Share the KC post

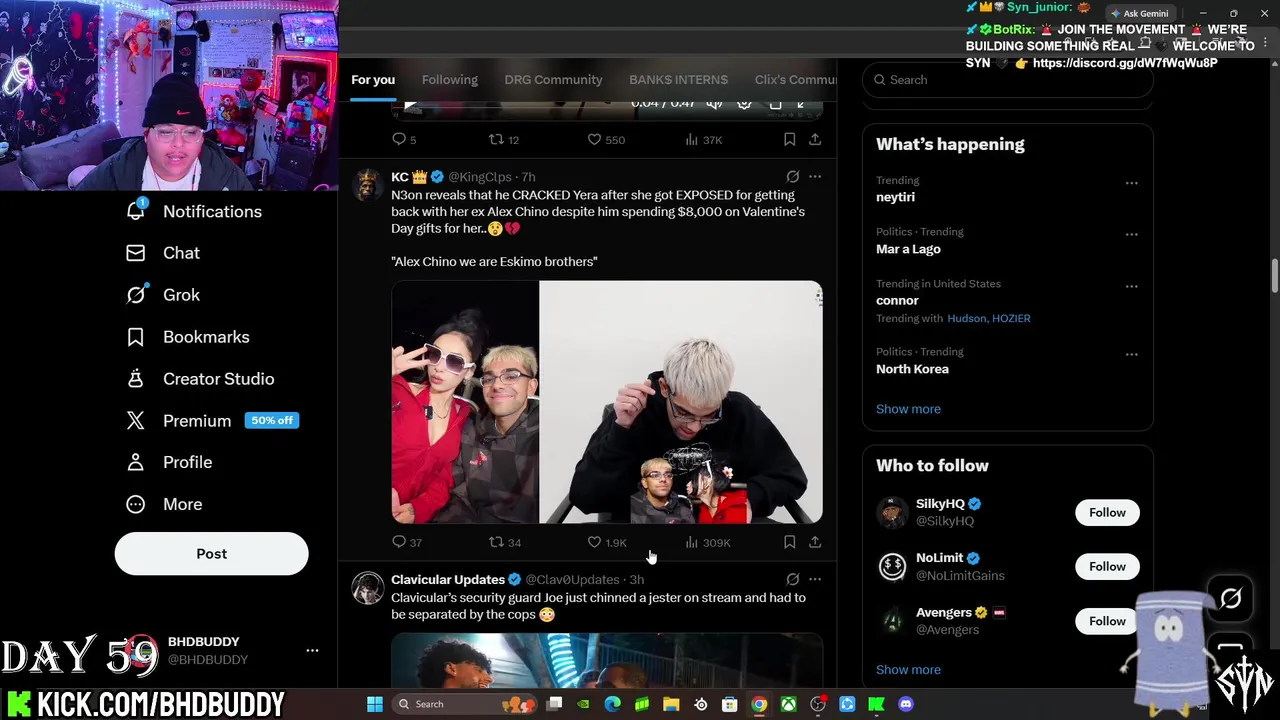(x=815, y=542)
